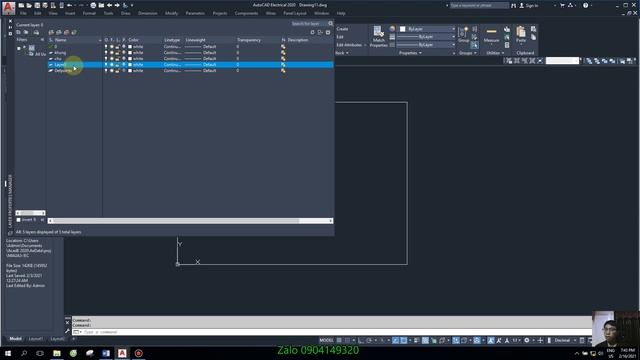Expand the Properties panel title
The height and width of the screenshot is (360, 640).
point(411,53)
